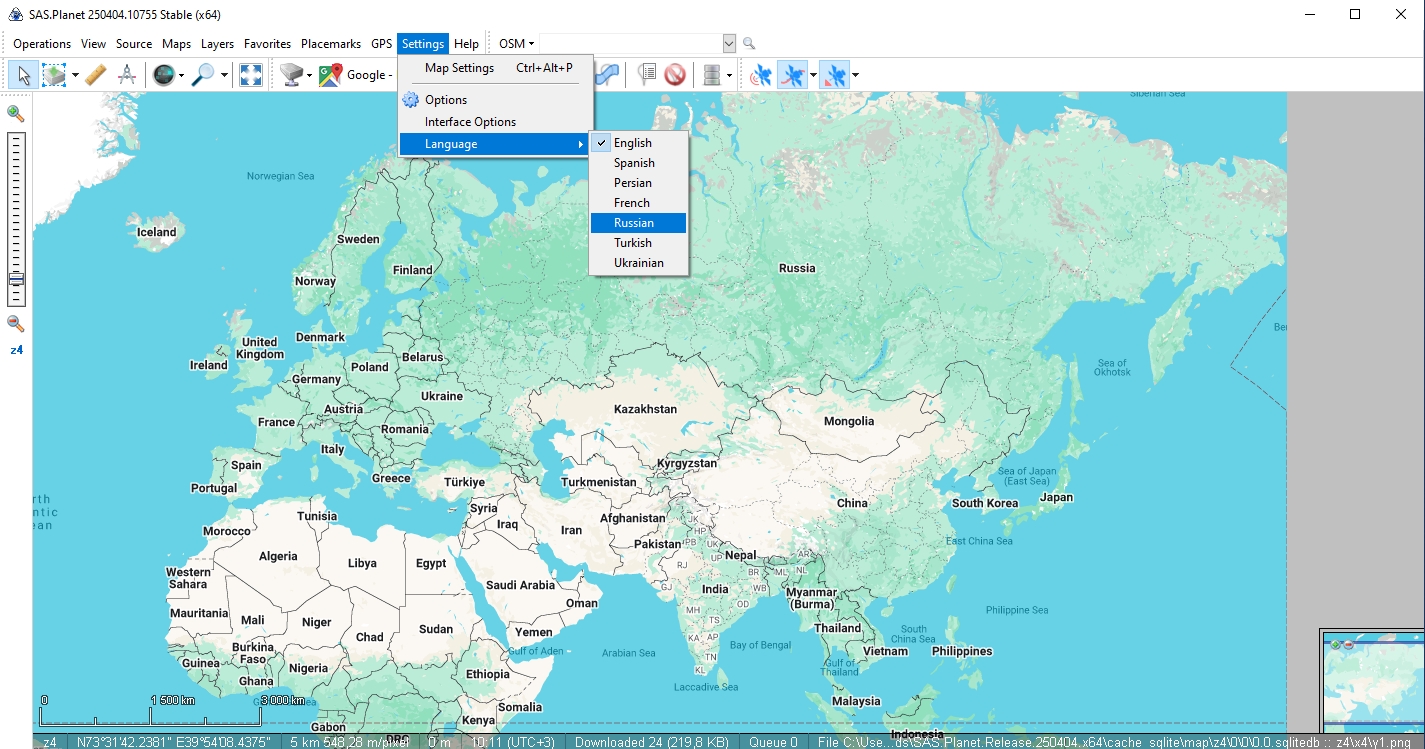
Task: Click the fullscreen mode icon
Action: click(x=249, y=74)
